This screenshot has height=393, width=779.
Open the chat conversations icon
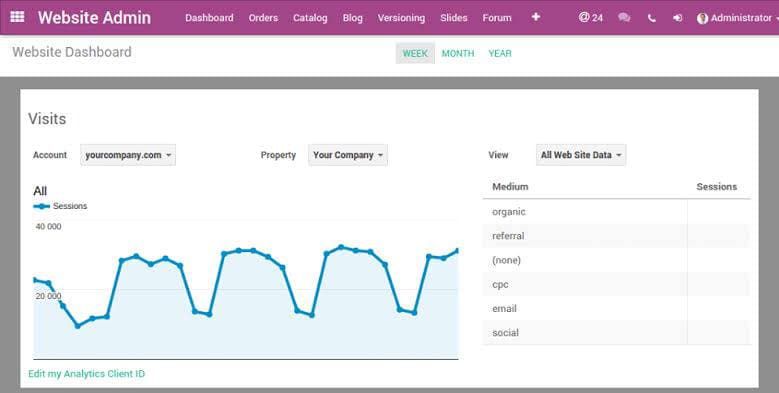pos(624,17)
